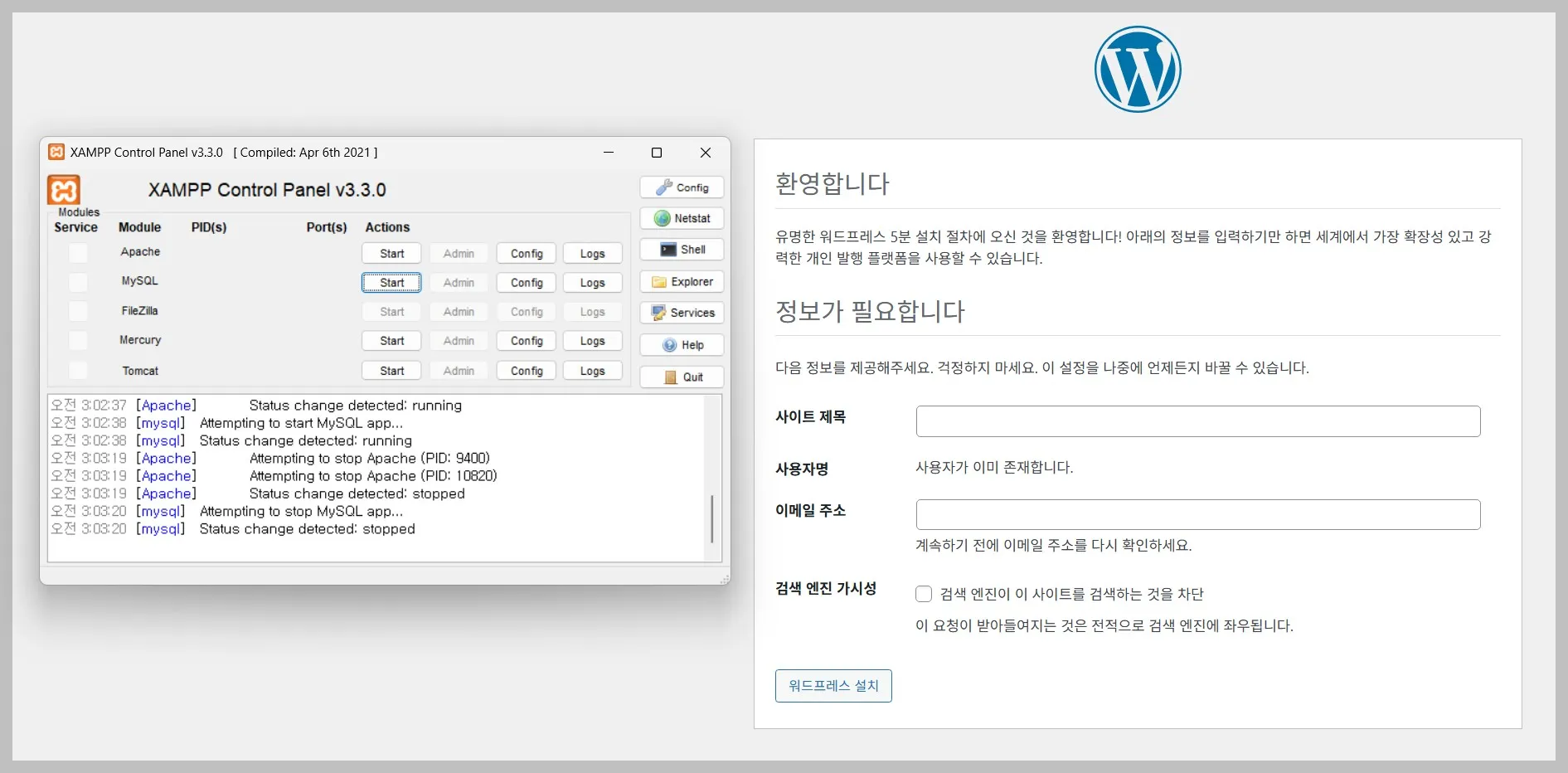Click the FileZilla module name
Viewport: 1568px width, 773px height.
[139, 311]
